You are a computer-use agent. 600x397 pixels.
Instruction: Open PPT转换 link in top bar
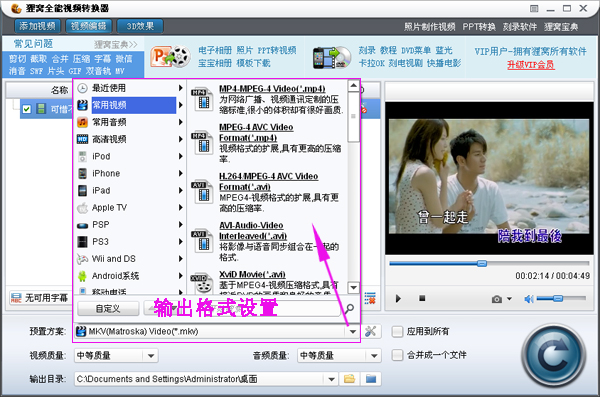pos(479,27)
